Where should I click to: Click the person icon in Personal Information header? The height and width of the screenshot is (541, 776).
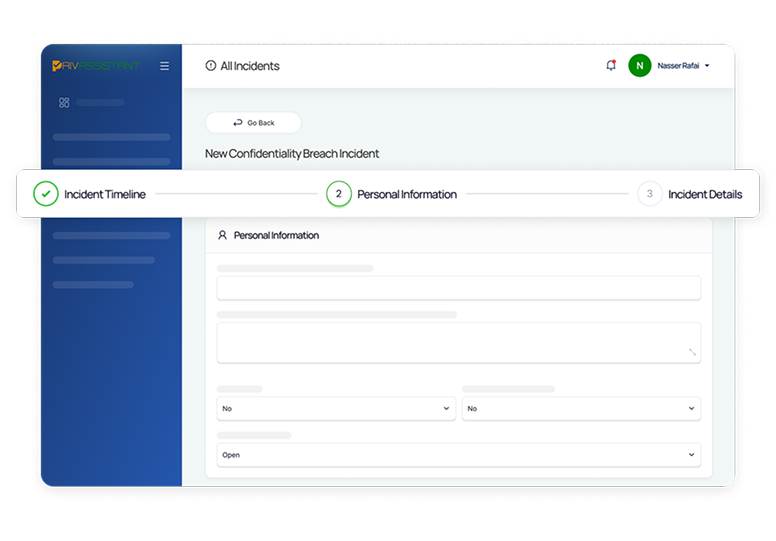222,236
